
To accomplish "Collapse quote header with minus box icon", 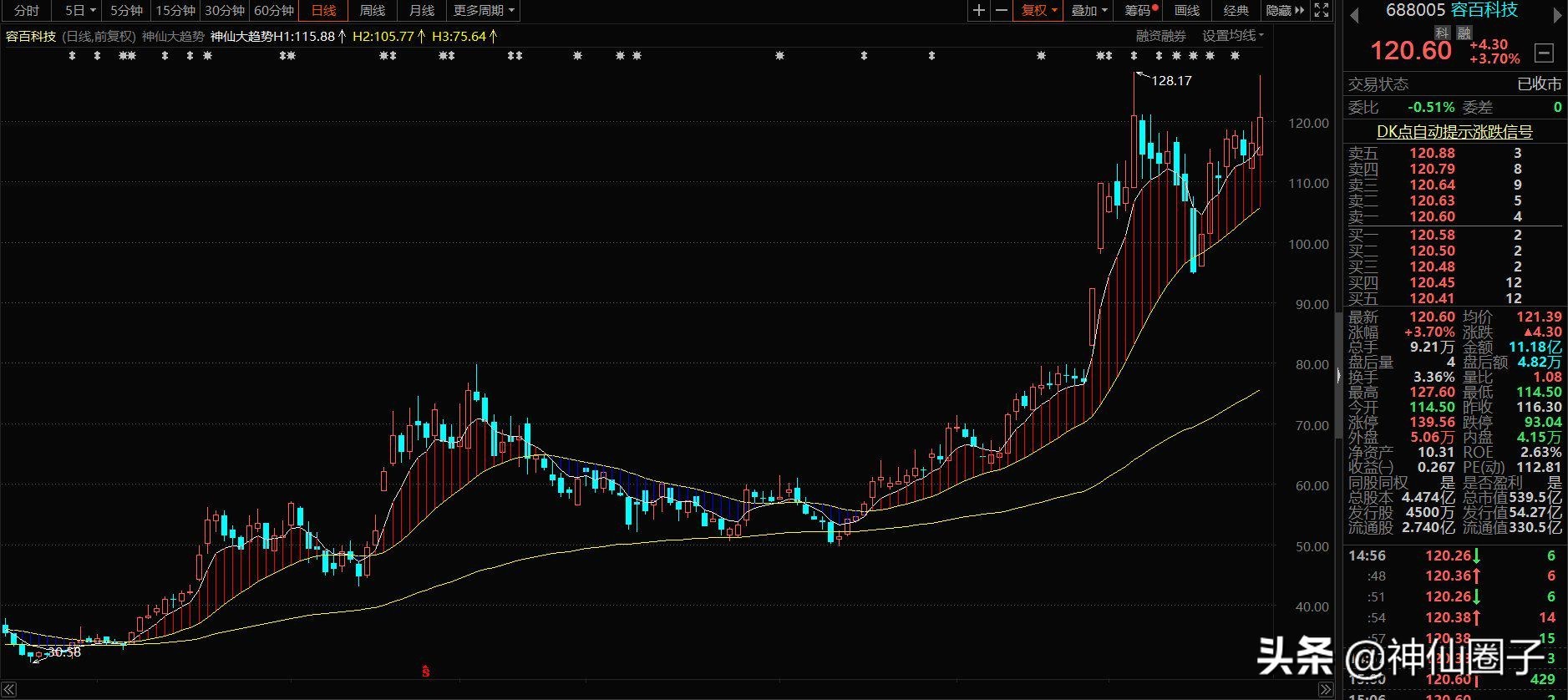I will click(x=1545, y=53).
